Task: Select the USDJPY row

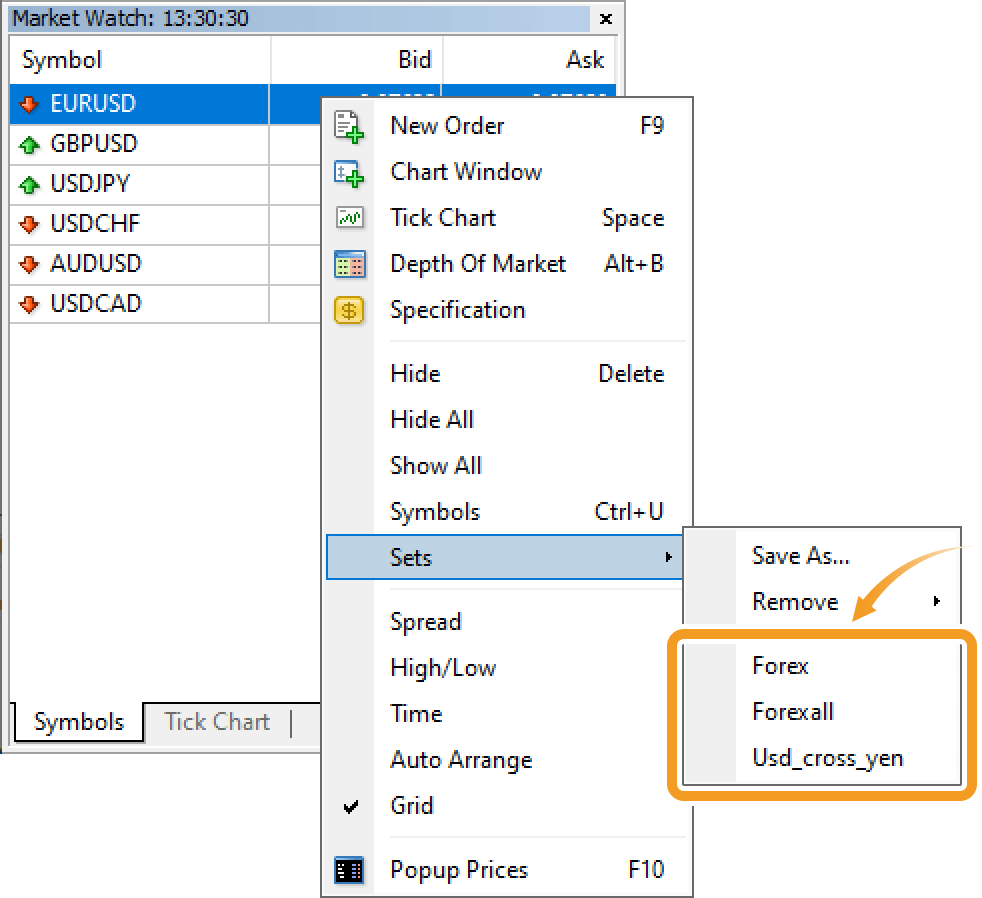Action: coord(165,184)
